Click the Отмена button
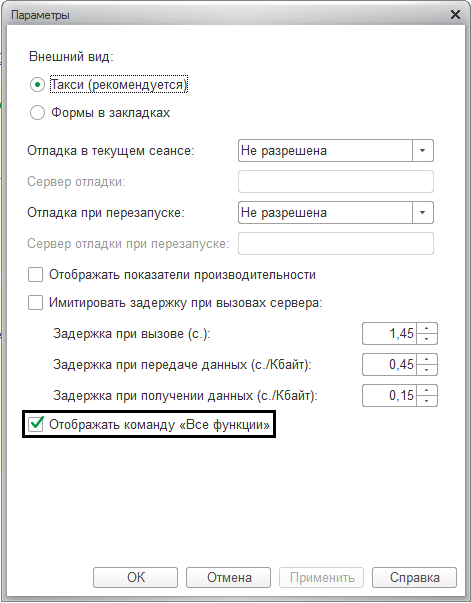The width and height of the screenshot is (471, 603). (x=228, y=577)
